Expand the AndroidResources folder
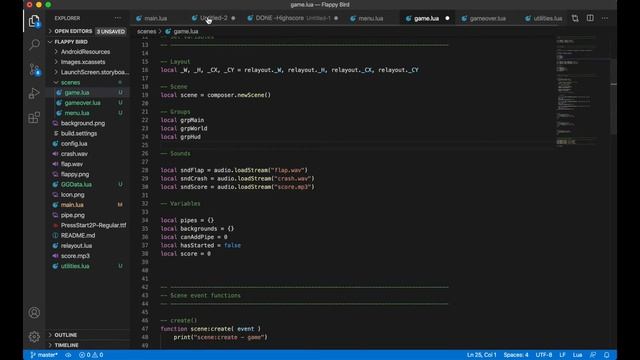 coord(85,52)
